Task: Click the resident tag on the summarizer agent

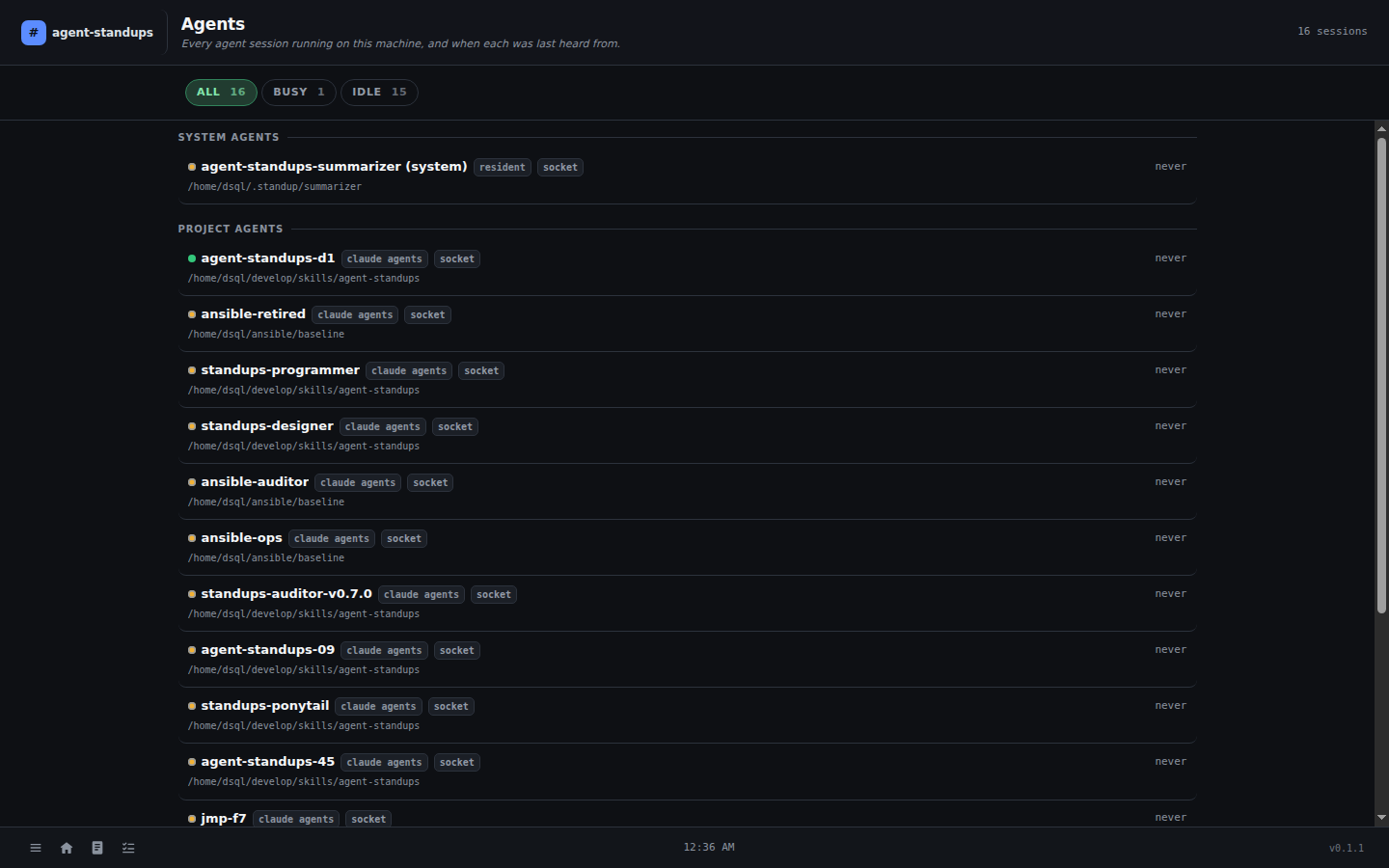Action: (x=503, y=168)
